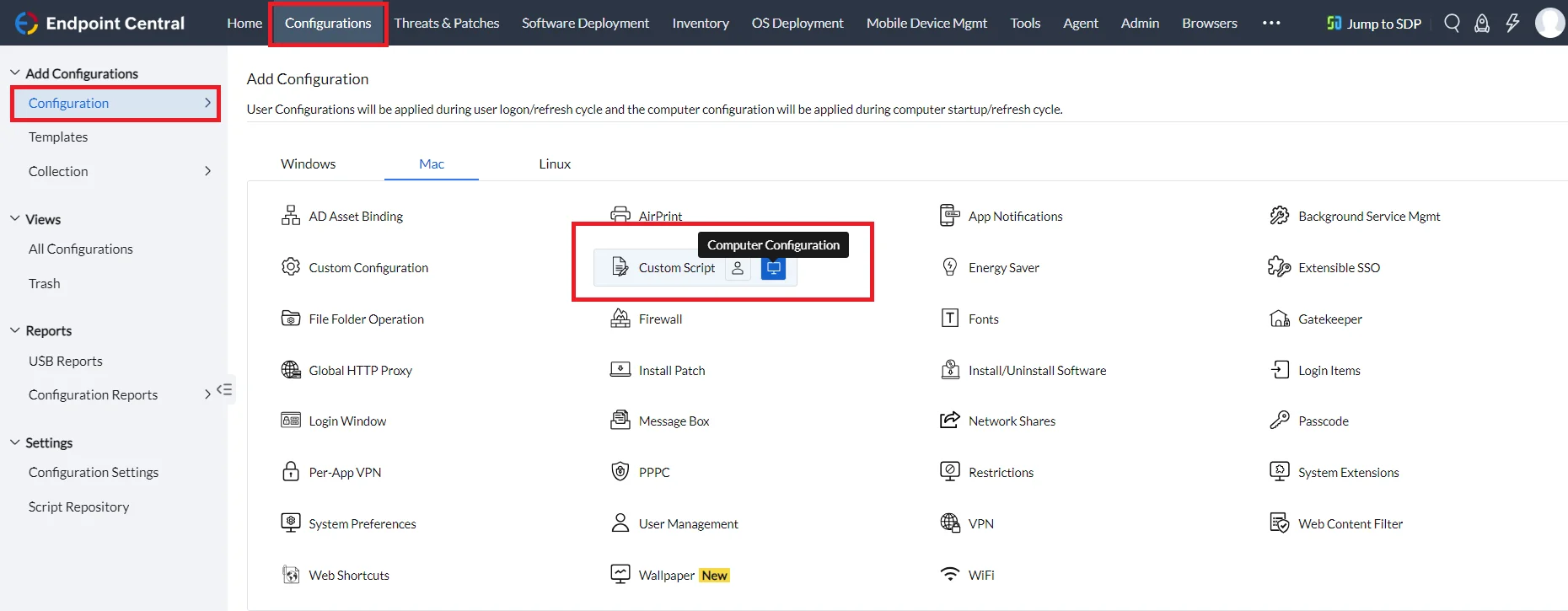Switch to the Windows tab
This screenshot has width=1568, height=611.
[308, 163]
